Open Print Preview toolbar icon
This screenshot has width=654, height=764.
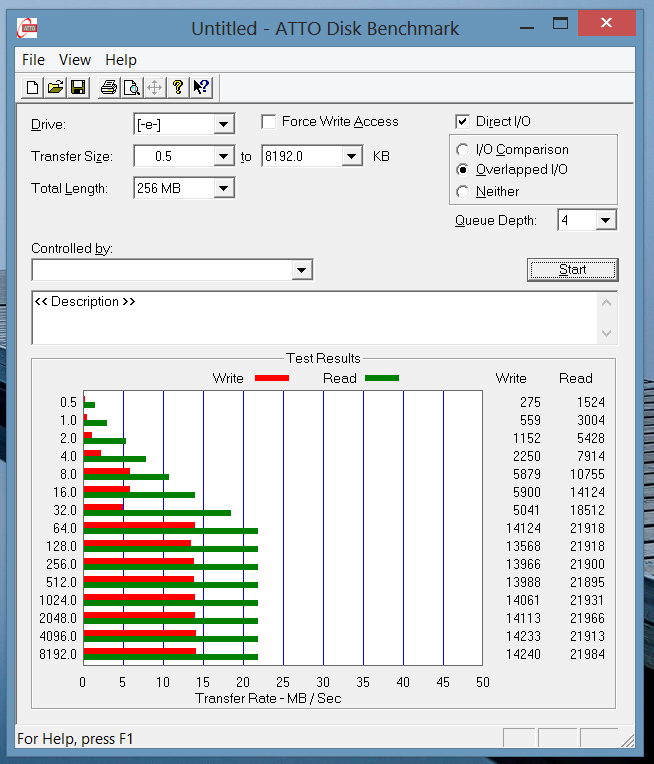tap(132, 88)
